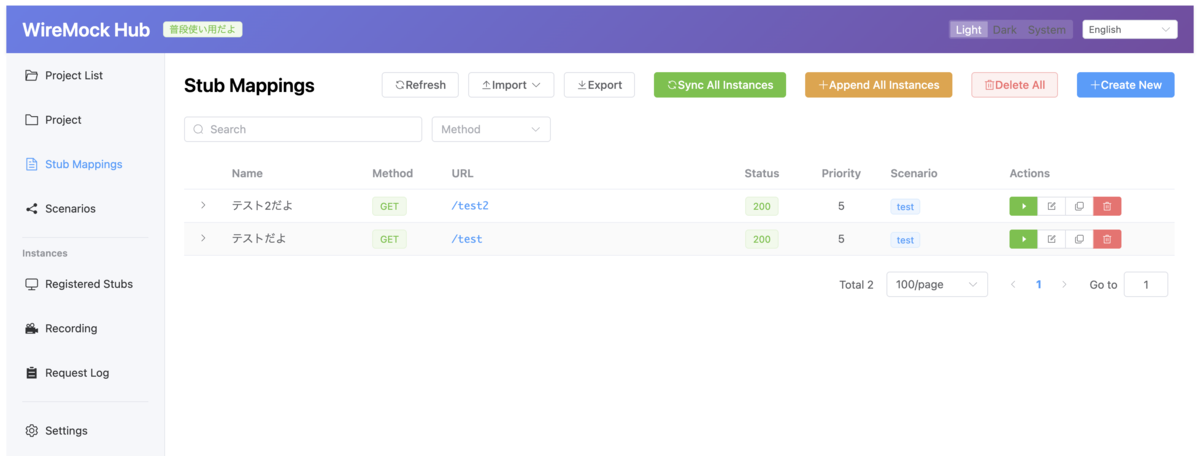Run the テスト2だよ stub with green play icon

1023,206
